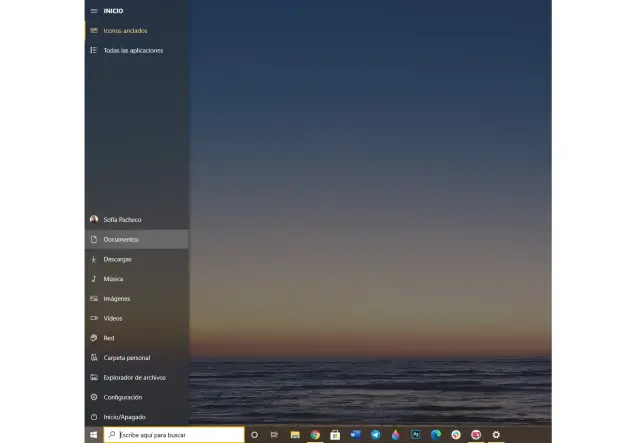Open the Documentos folder

tap(121, 239)
